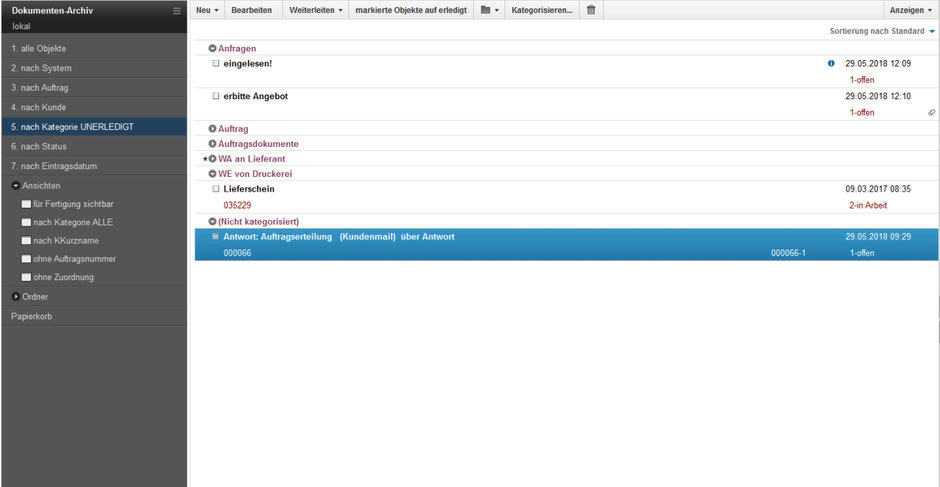This screenshot has width=940, height=487.
Task: Click the star icon before WA an Lieferant
Action: point(205,160)
